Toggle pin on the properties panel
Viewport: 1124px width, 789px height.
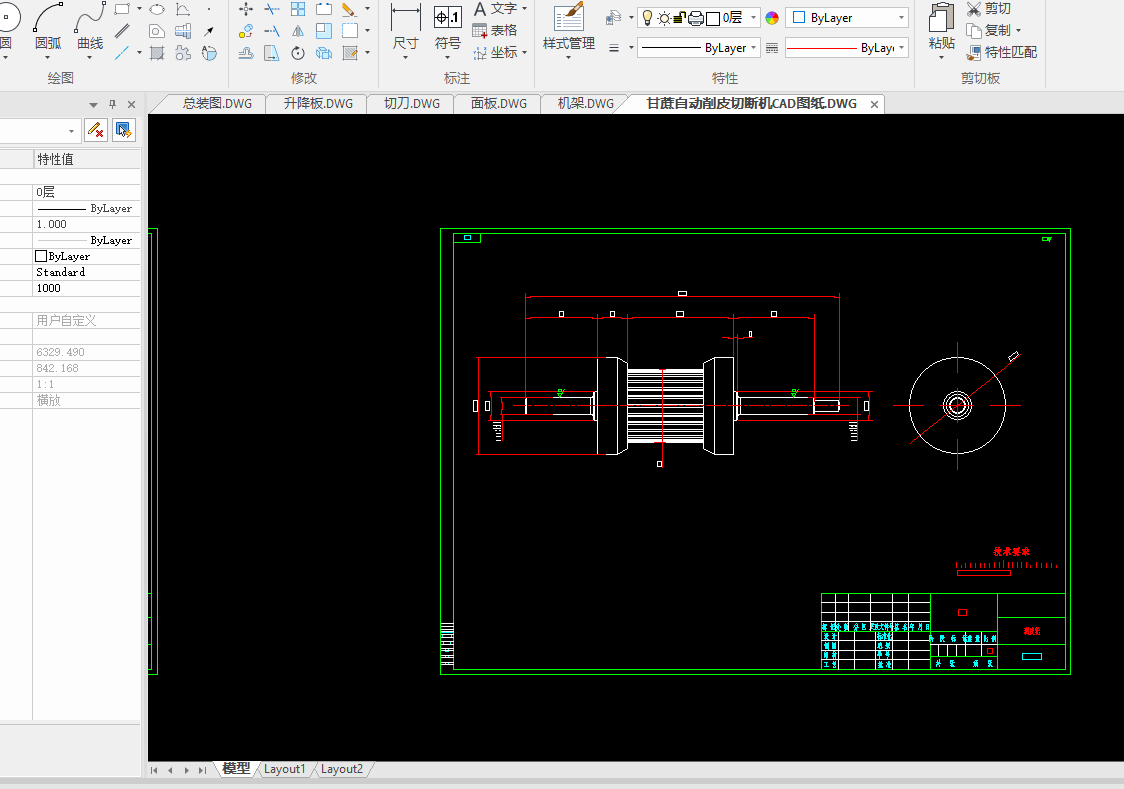click(112, 104)
